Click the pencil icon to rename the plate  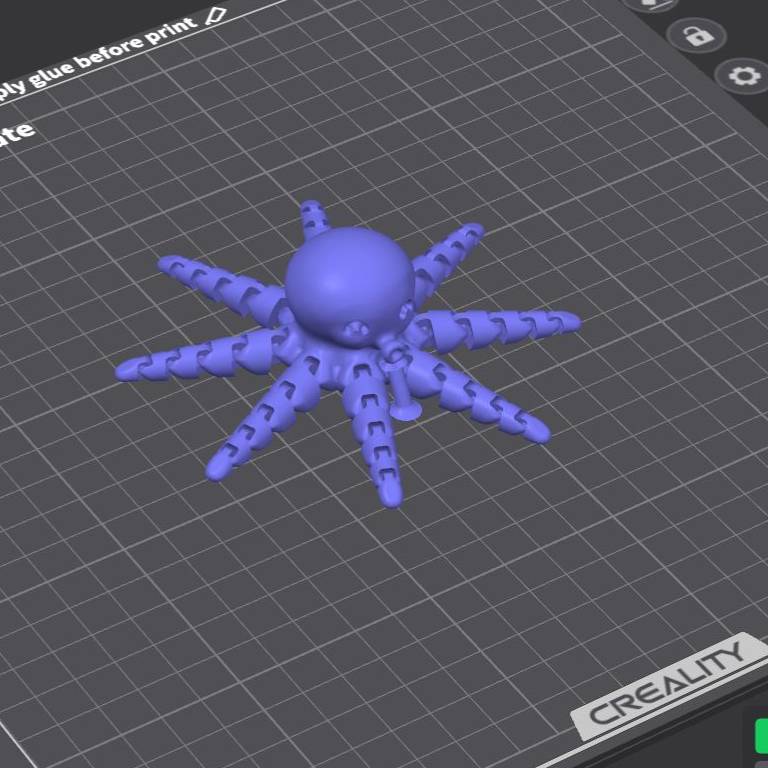pos(215,16)
